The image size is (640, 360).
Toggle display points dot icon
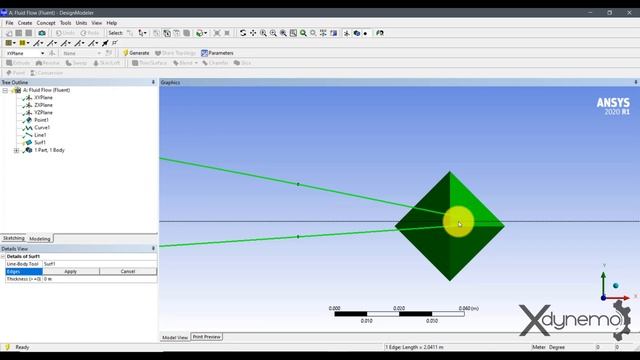tap(365, 33)
